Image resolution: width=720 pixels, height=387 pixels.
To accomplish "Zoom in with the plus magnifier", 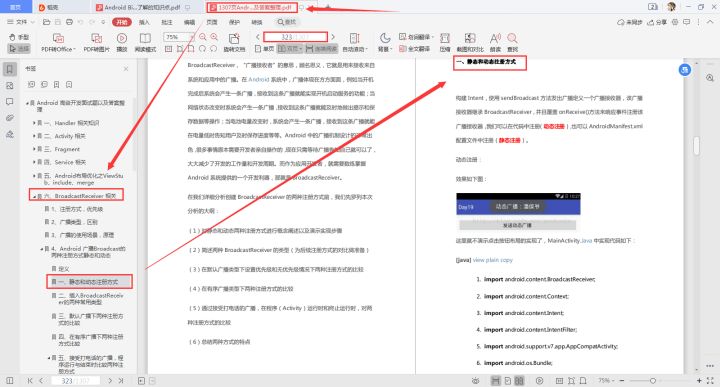I will click(x=214, y=37).
